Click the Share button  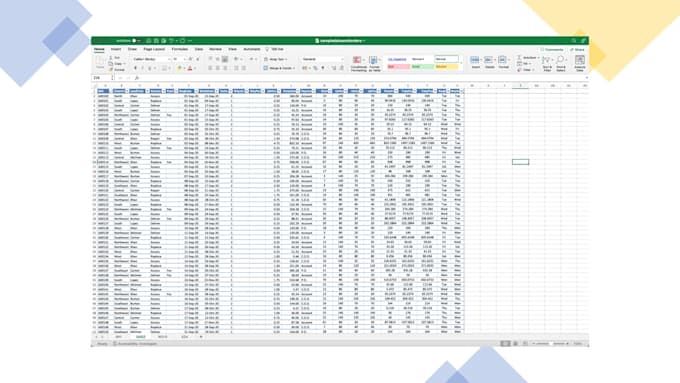click(578, 49)
